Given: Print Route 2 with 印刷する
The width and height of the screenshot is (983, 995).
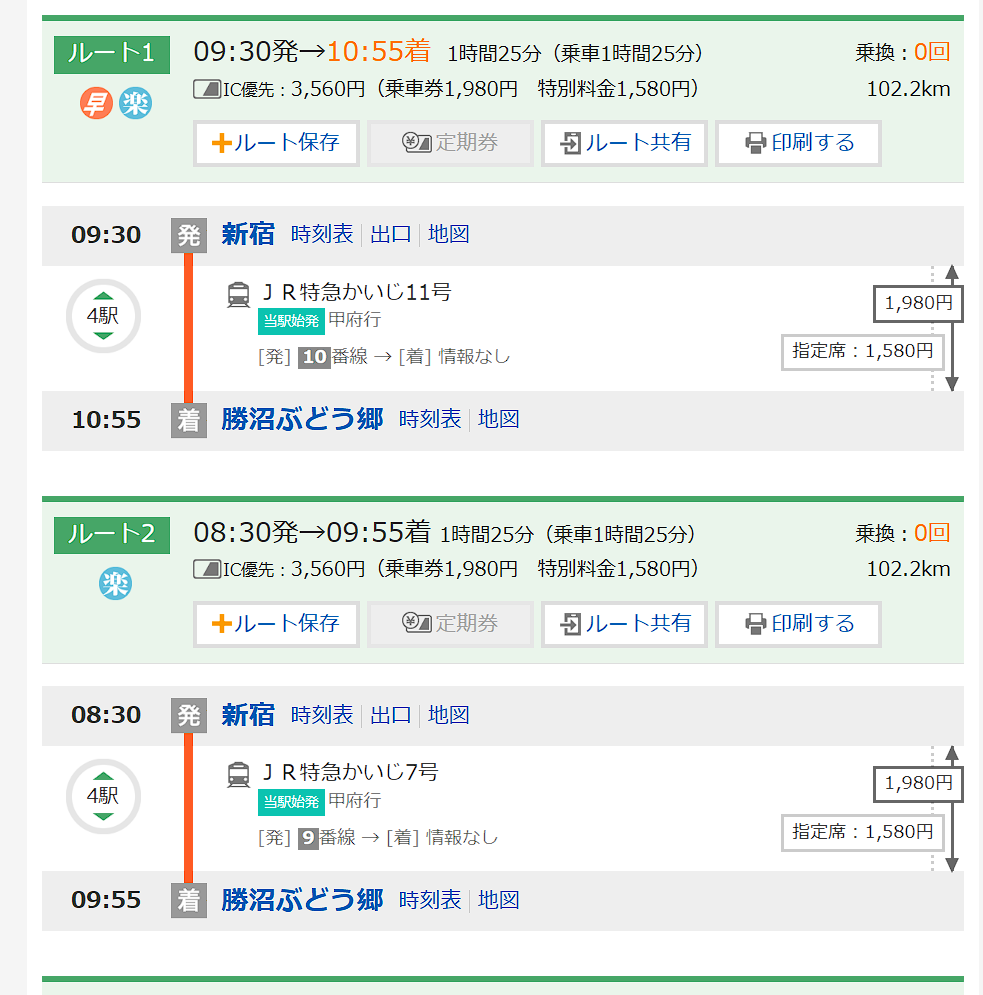Looking at the screenshot, I should pyautogui.click(x=798, y=624).
